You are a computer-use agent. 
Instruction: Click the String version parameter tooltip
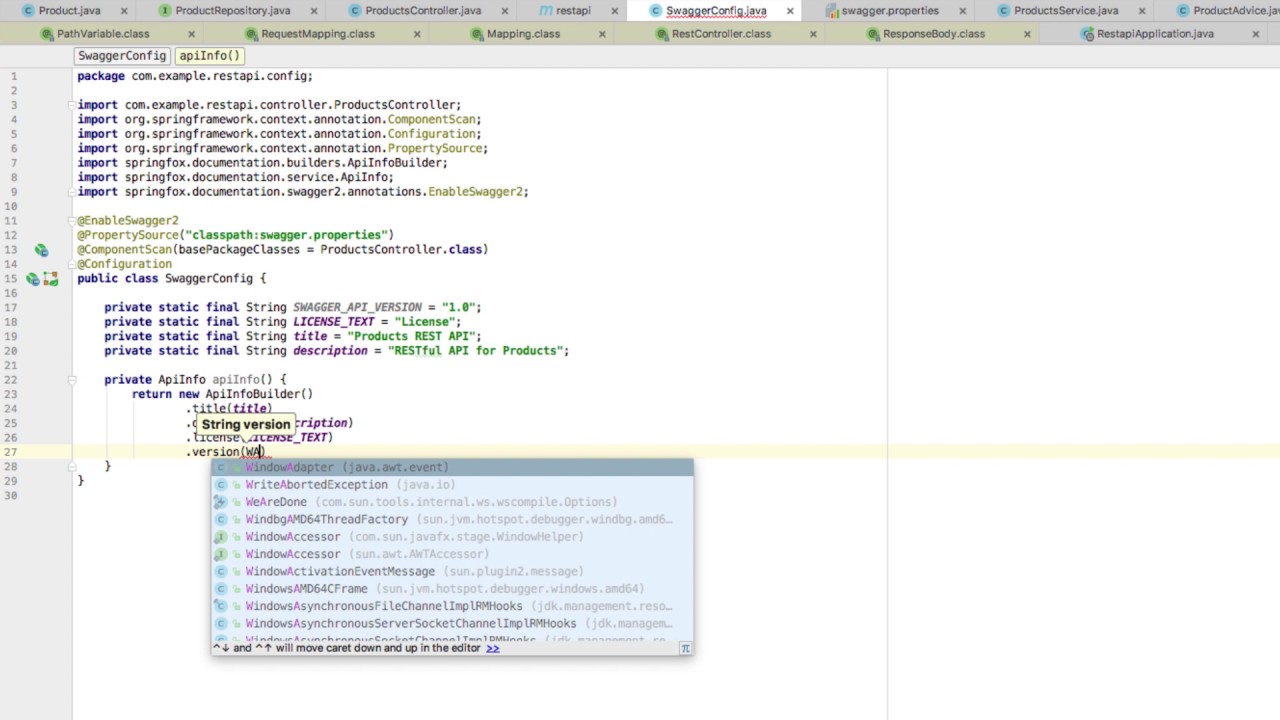(x=246, y=424)
